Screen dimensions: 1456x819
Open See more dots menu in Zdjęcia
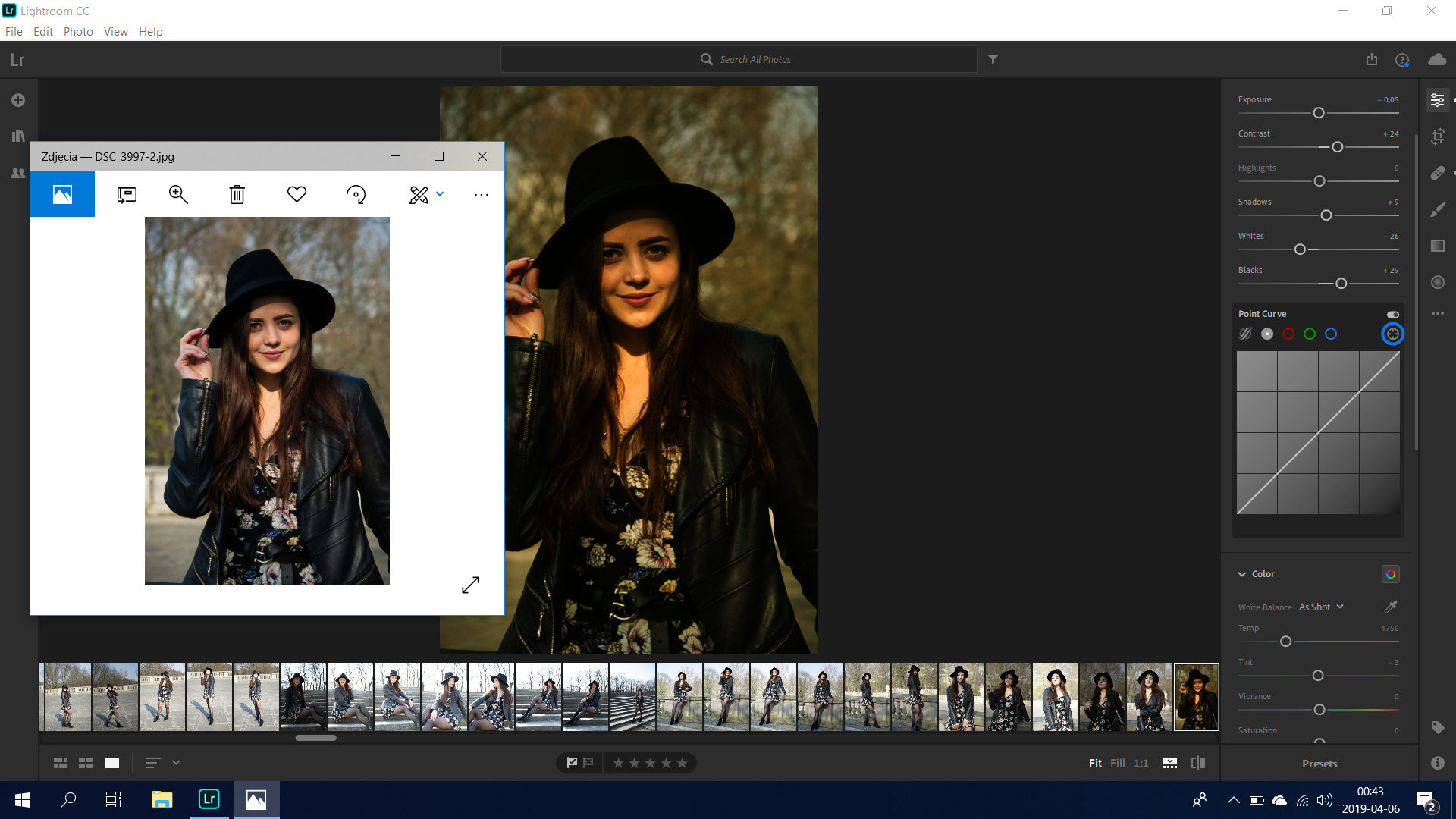pos(482,195)
